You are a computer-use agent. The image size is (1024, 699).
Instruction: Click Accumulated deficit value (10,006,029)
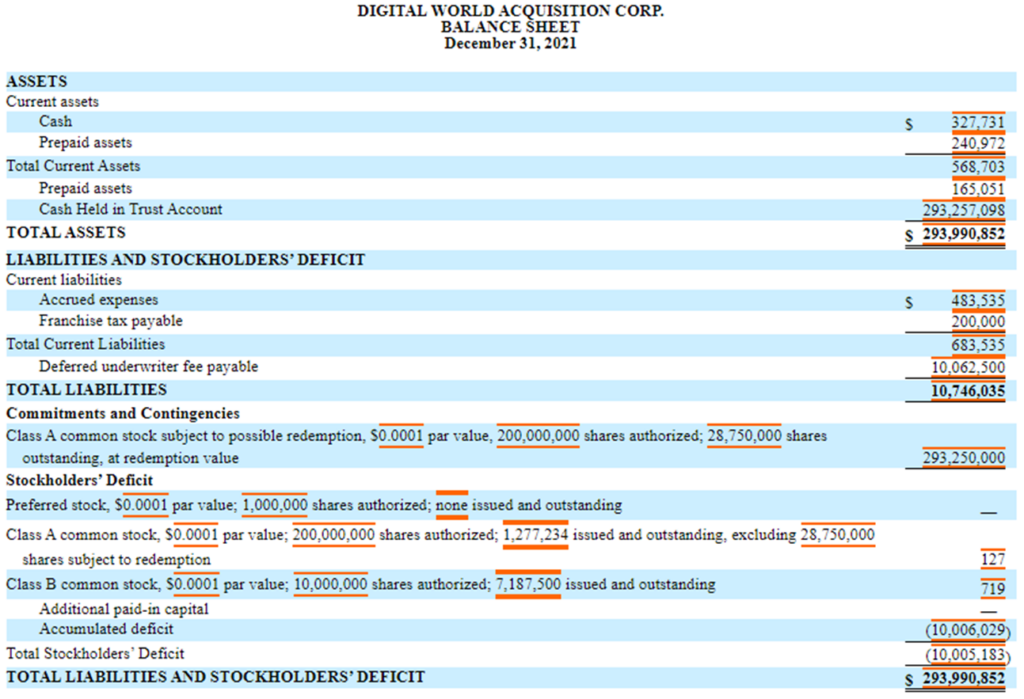click(x=968, y=630)
